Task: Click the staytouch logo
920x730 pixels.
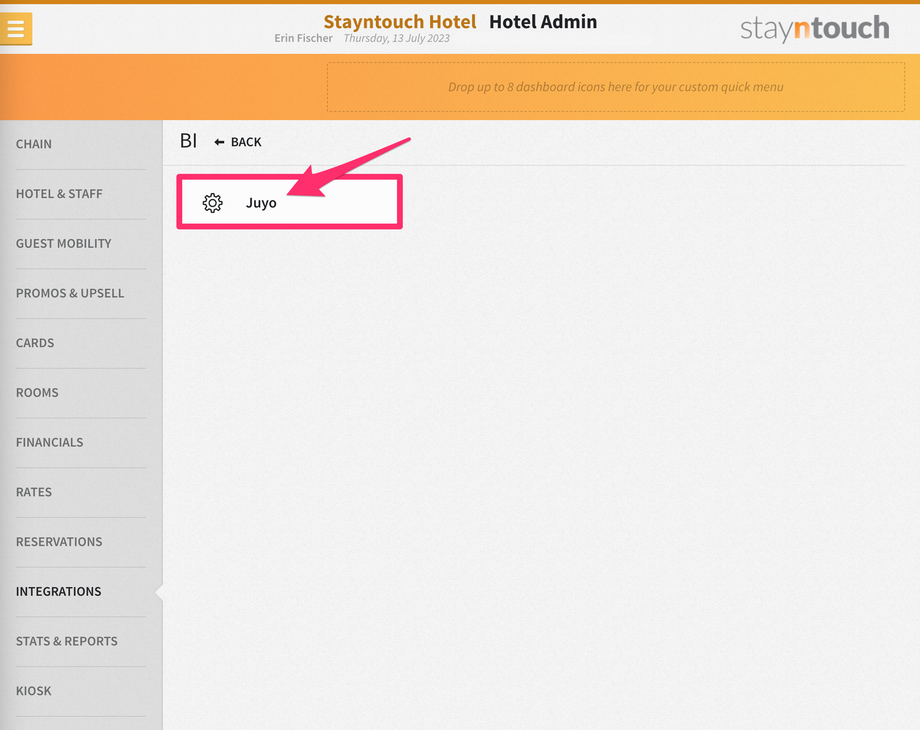Action: pos(814,28)
